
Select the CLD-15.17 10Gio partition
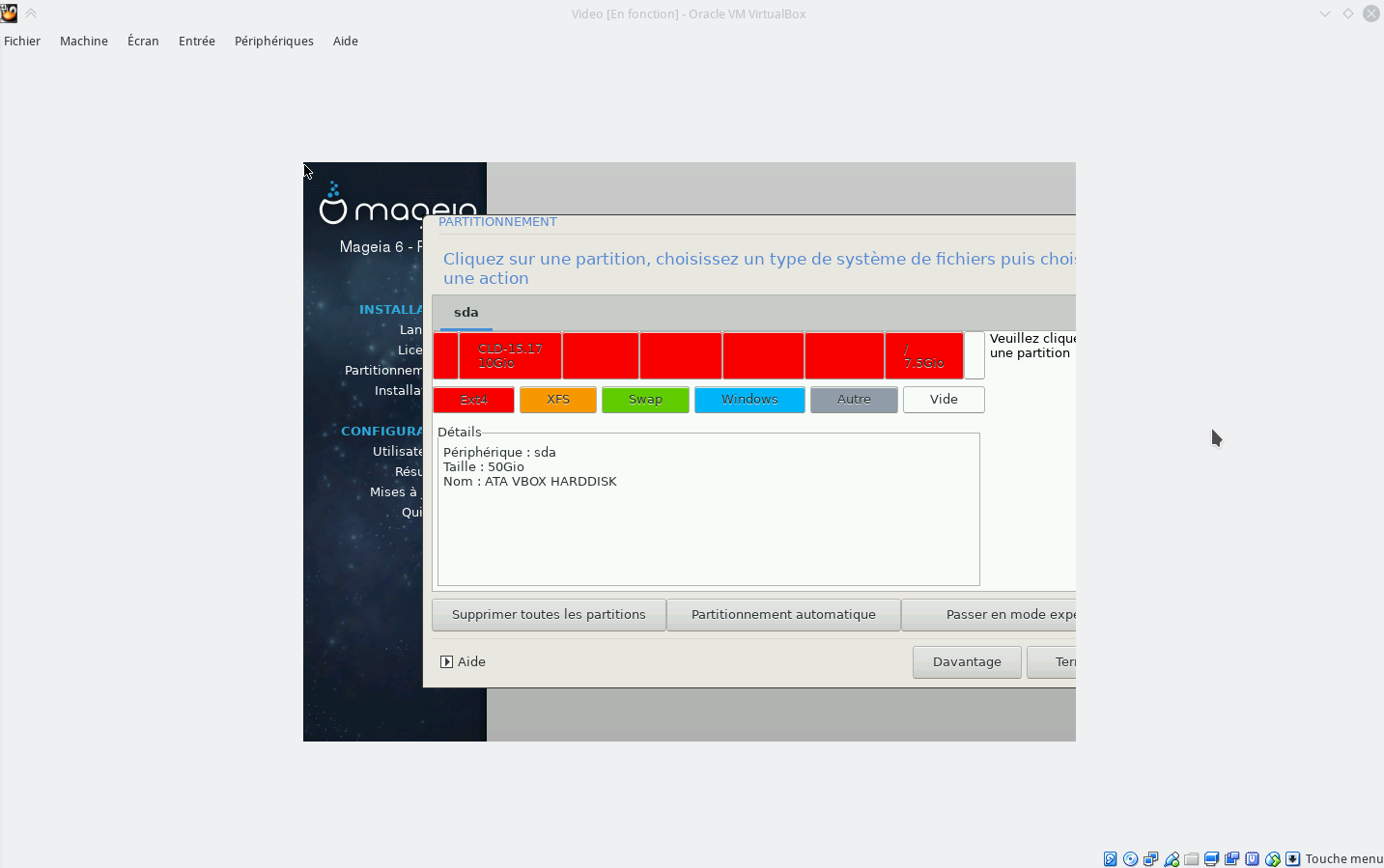[510, 355]
